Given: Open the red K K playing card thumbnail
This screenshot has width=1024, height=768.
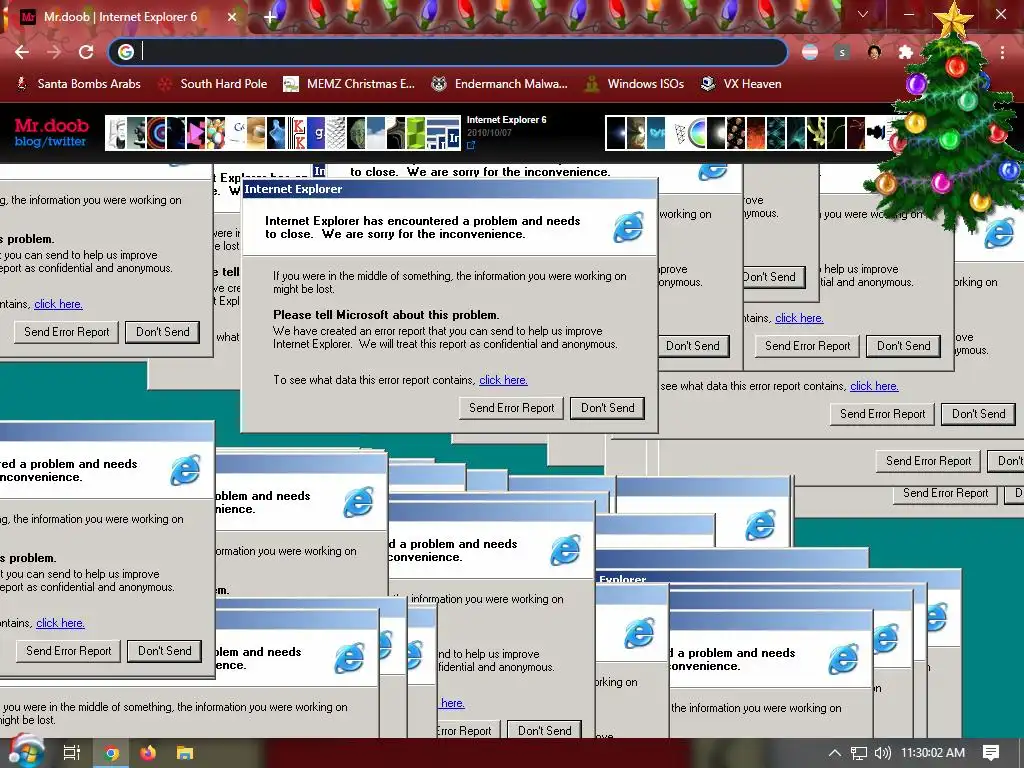Looking at the screenshot, I should point(296,133).
